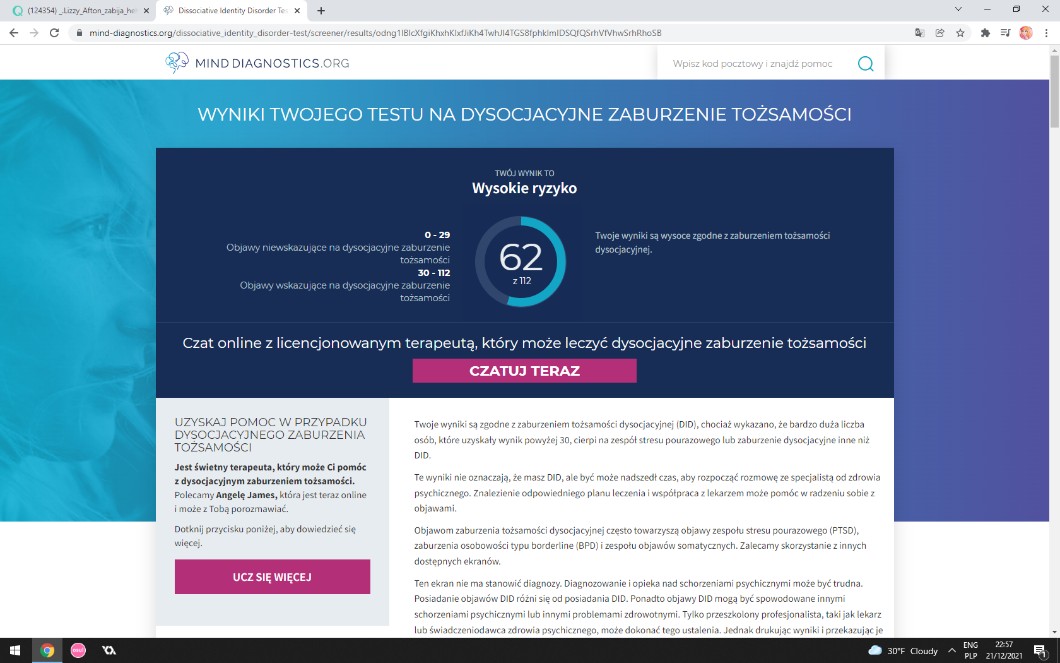Click the search magnifier icon in site header
The image size is (1060, 663).
865,64
